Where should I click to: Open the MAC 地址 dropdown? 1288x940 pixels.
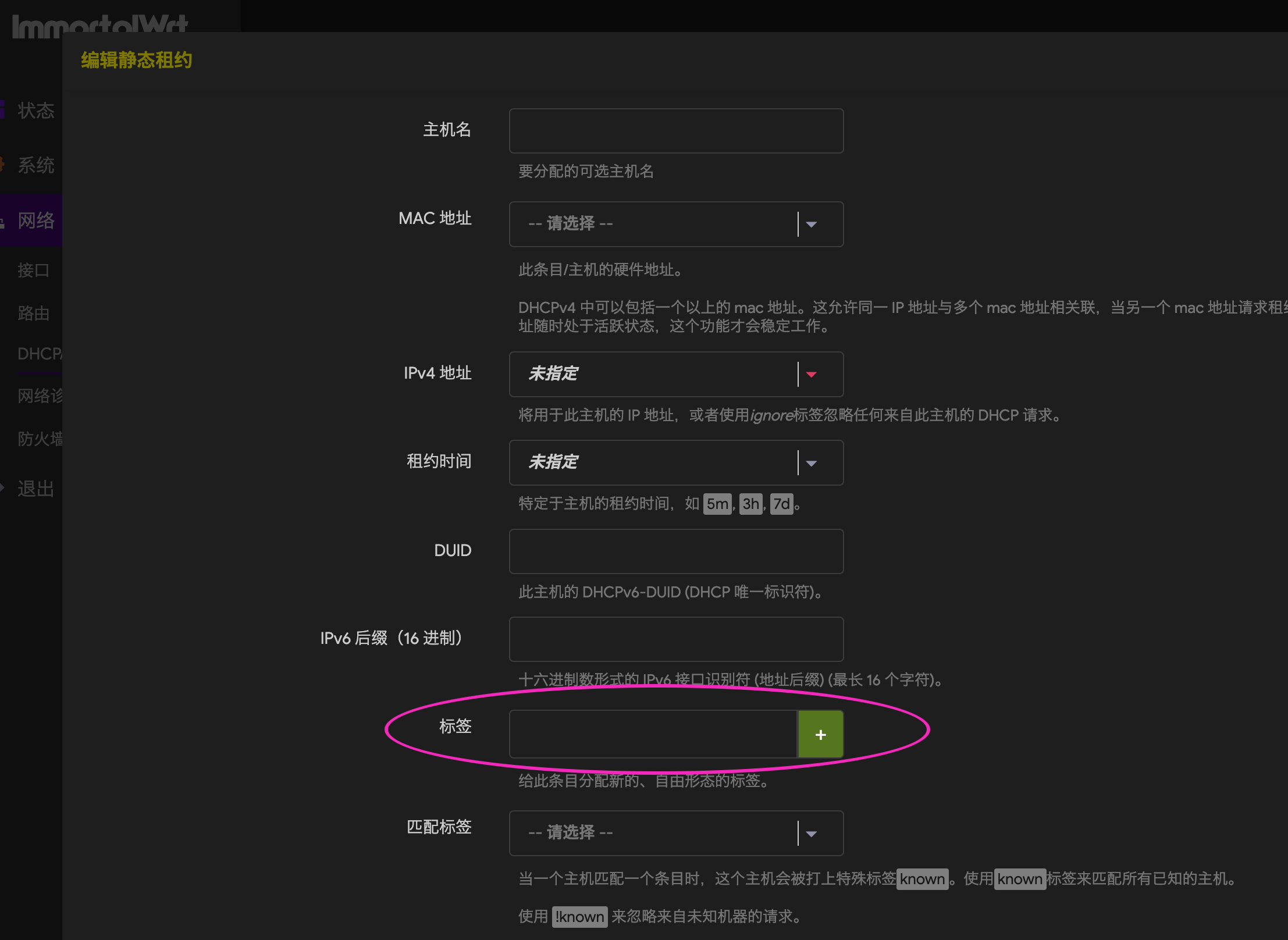675,224
